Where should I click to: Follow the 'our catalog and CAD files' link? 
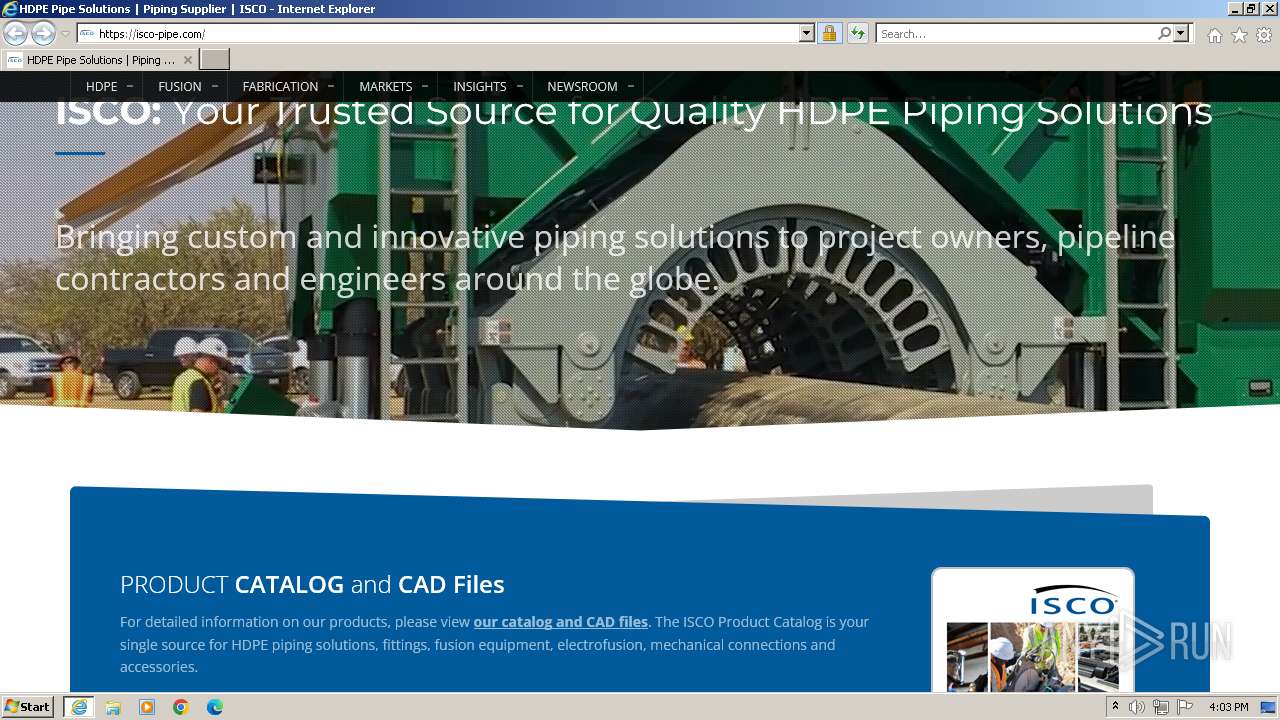point(561,622)
